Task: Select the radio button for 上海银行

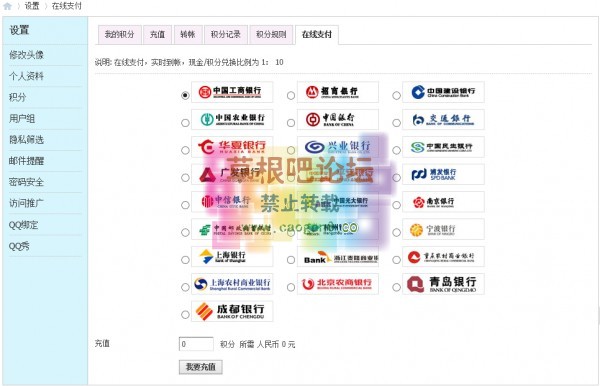Action: [x=185, y=260]
